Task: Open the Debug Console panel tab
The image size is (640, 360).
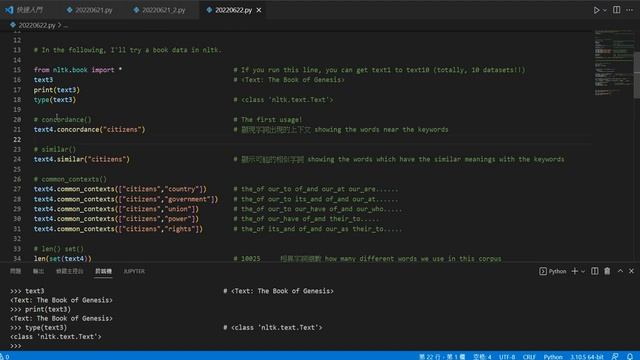Action: (x=69, y=271)
